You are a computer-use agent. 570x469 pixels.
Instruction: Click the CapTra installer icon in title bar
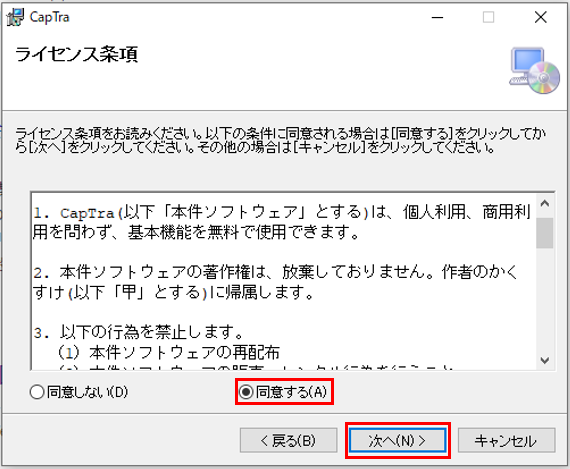(x=15, y=17)
